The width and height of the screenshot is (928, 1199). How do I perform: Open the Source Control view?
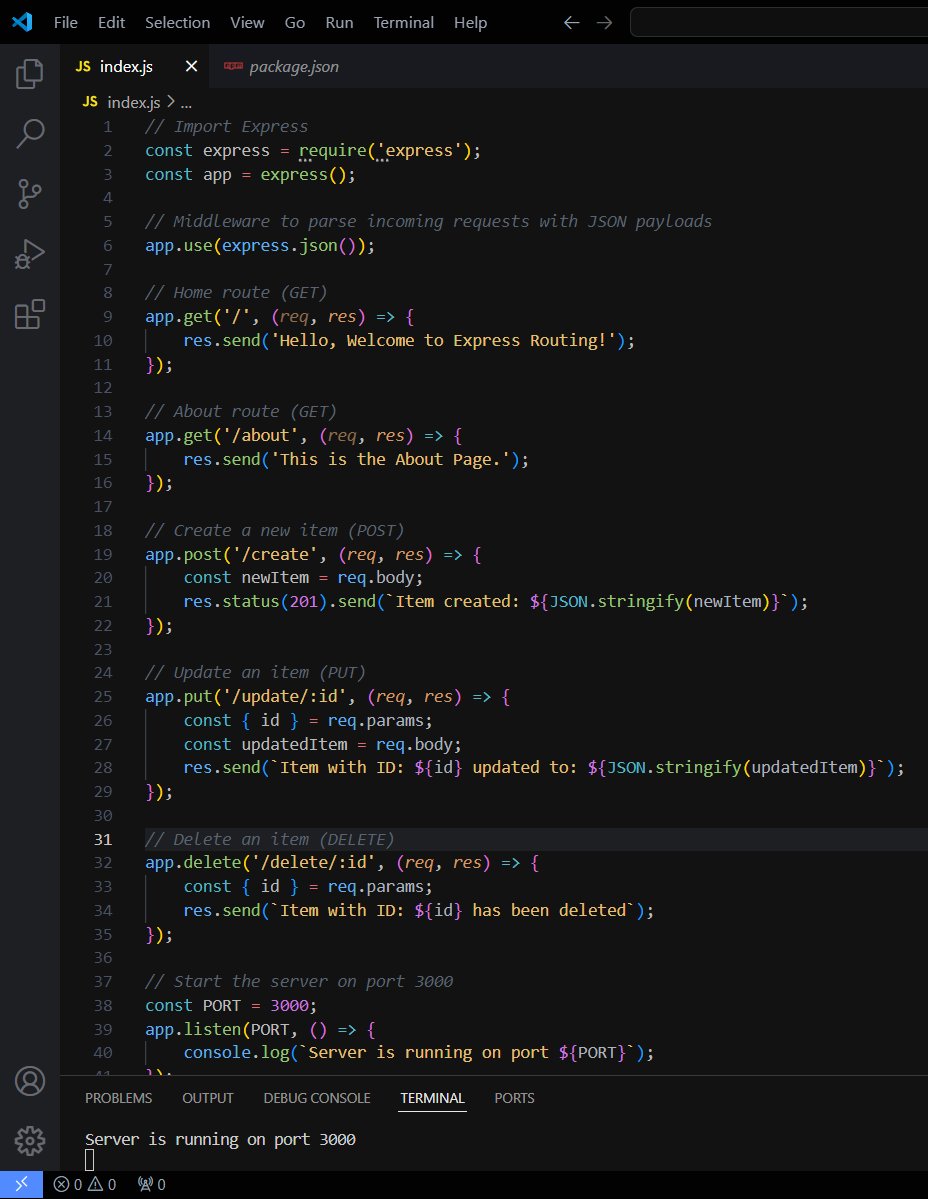[30, 193]
